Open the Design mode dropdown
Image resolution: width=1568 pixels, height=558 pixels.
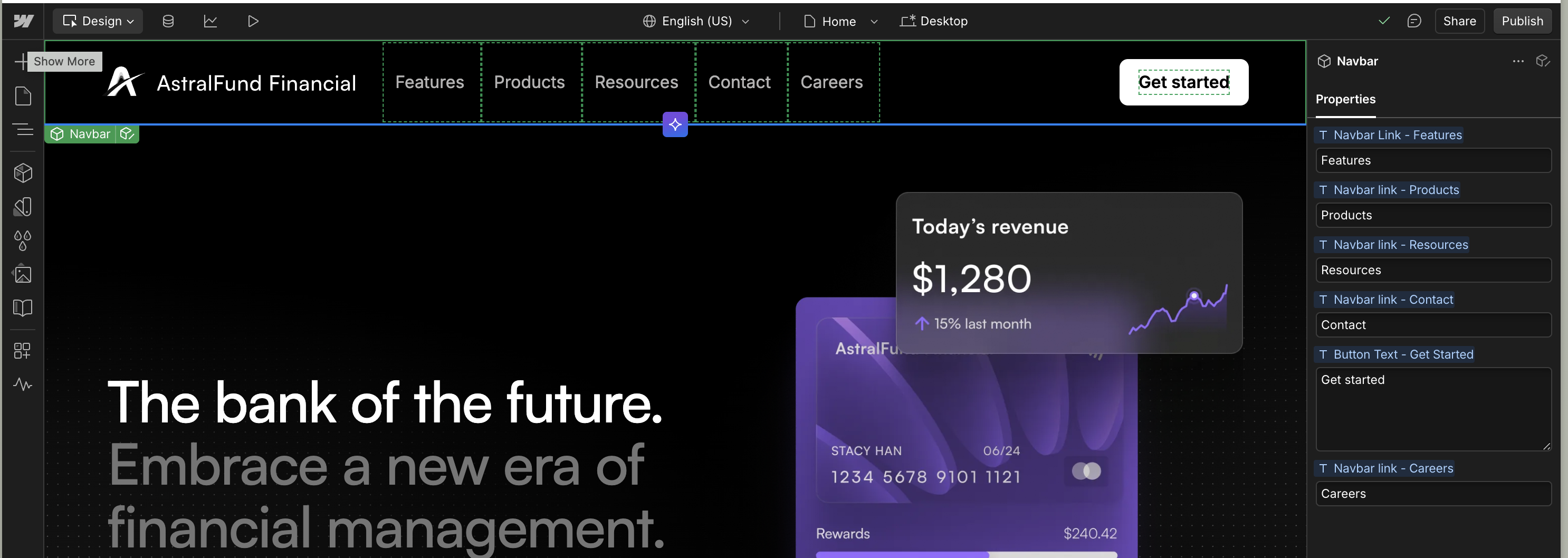pyautogui.click(x=98, y=20)
